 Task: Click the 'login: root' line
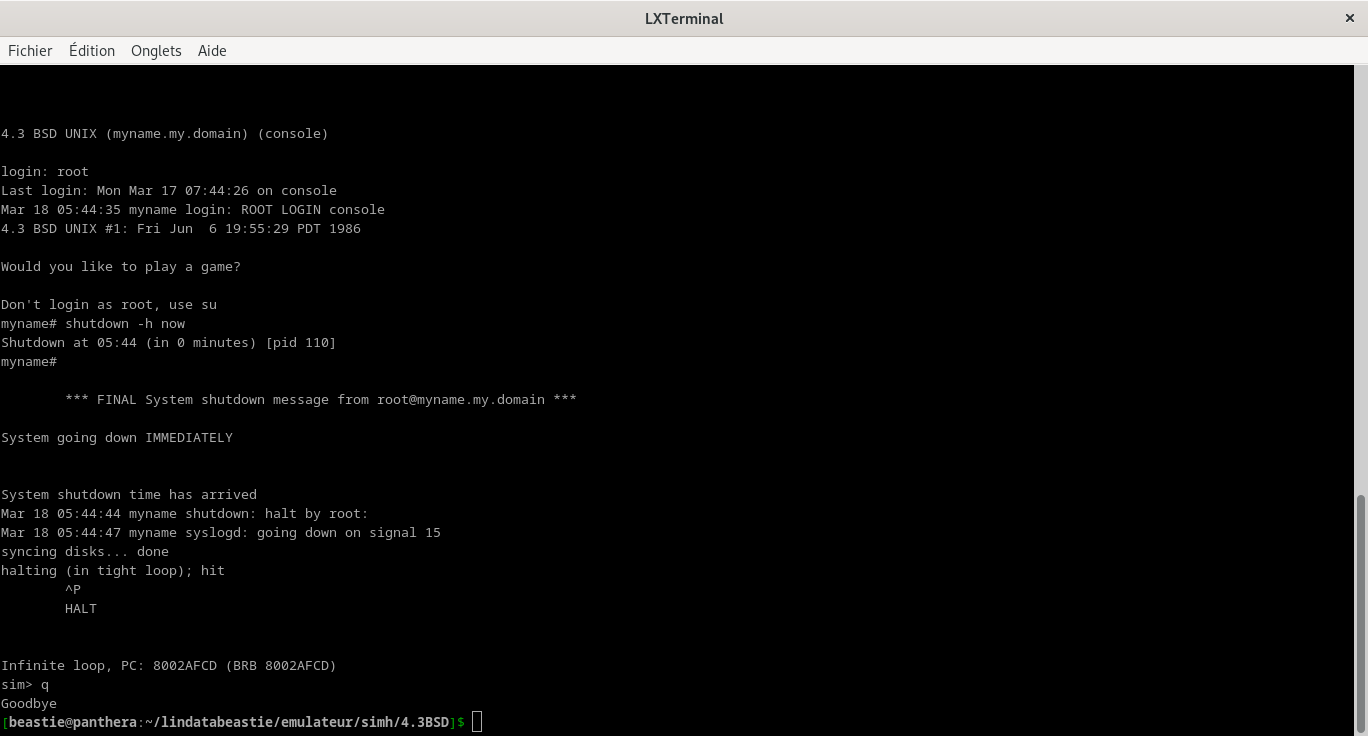pos(45,171)
